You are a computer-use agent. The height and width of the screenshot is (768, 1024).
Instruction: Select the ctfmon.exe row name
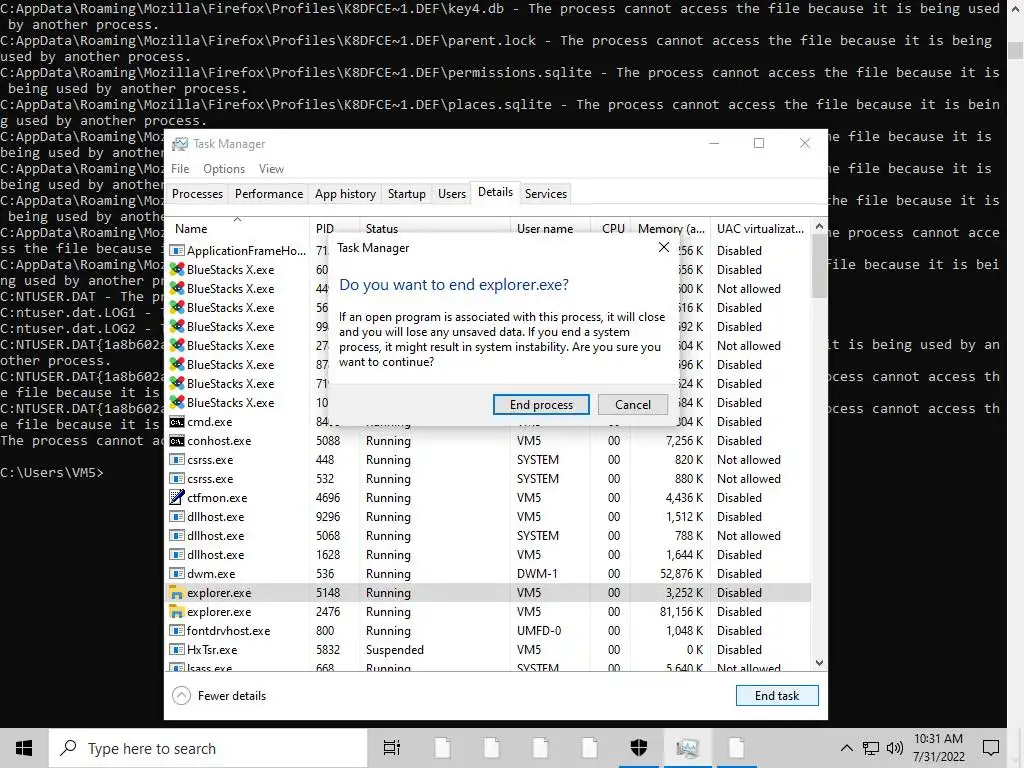pos(217,498)
